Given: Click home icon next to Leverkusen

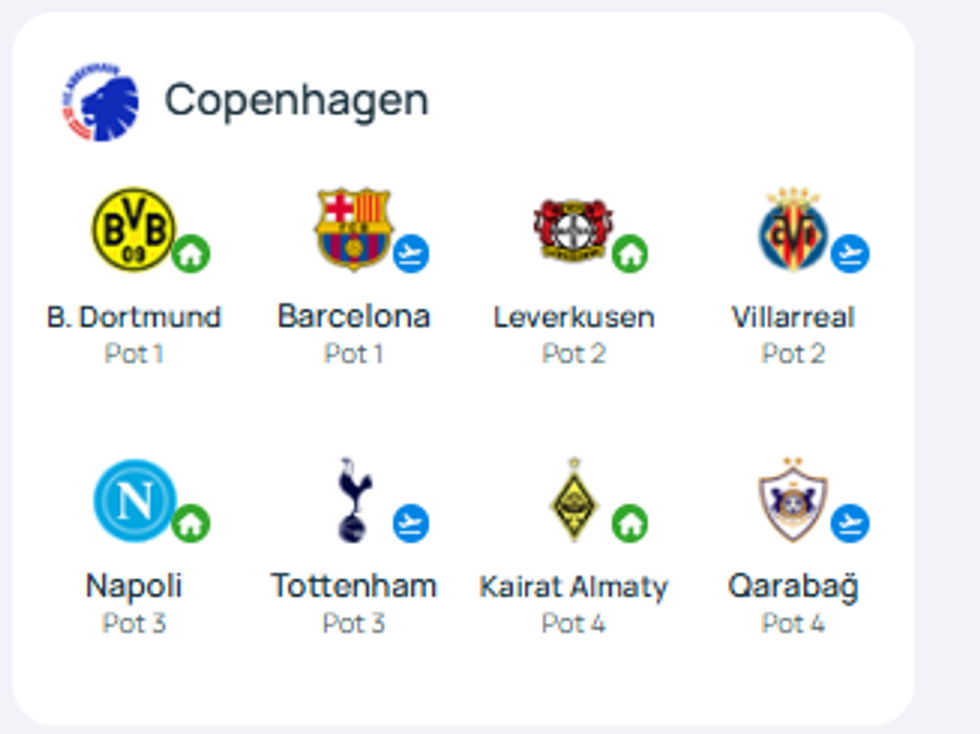Looking at the screenshot, I should pos(630,254).
